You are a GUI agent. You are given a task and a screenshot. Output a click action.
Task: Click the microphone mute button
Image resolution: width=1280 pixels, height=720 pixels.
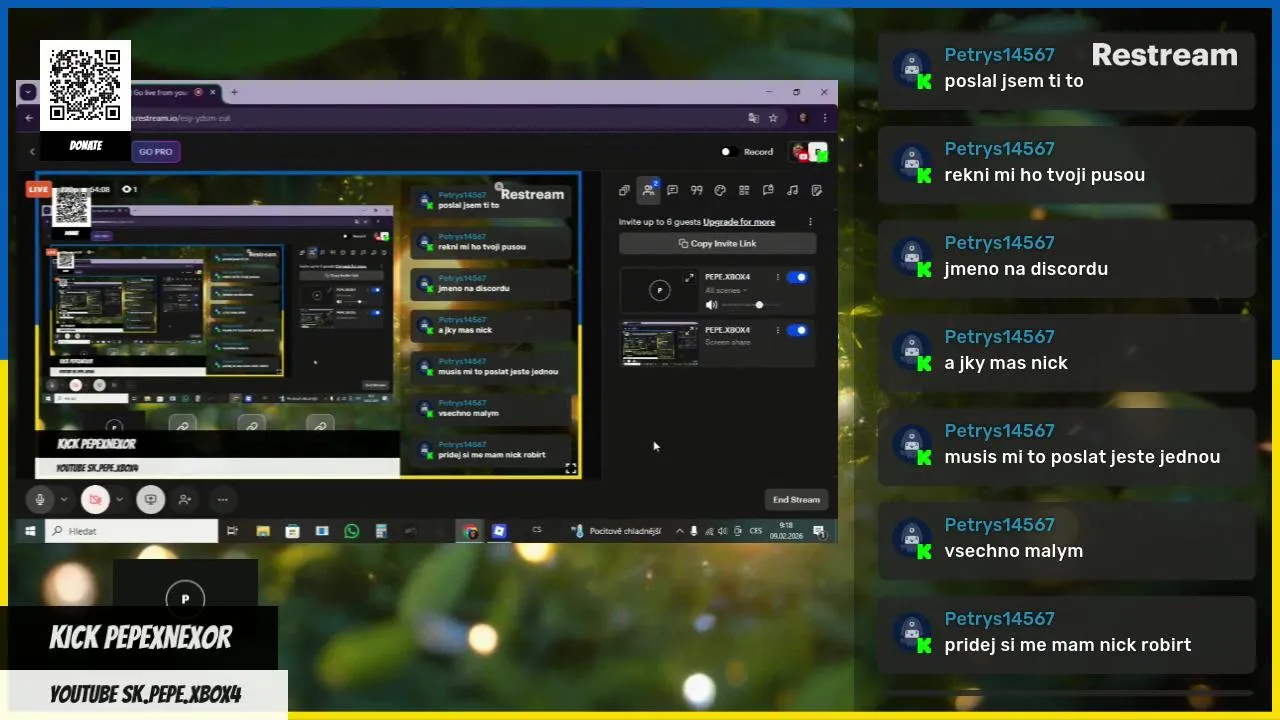(40, 499)
